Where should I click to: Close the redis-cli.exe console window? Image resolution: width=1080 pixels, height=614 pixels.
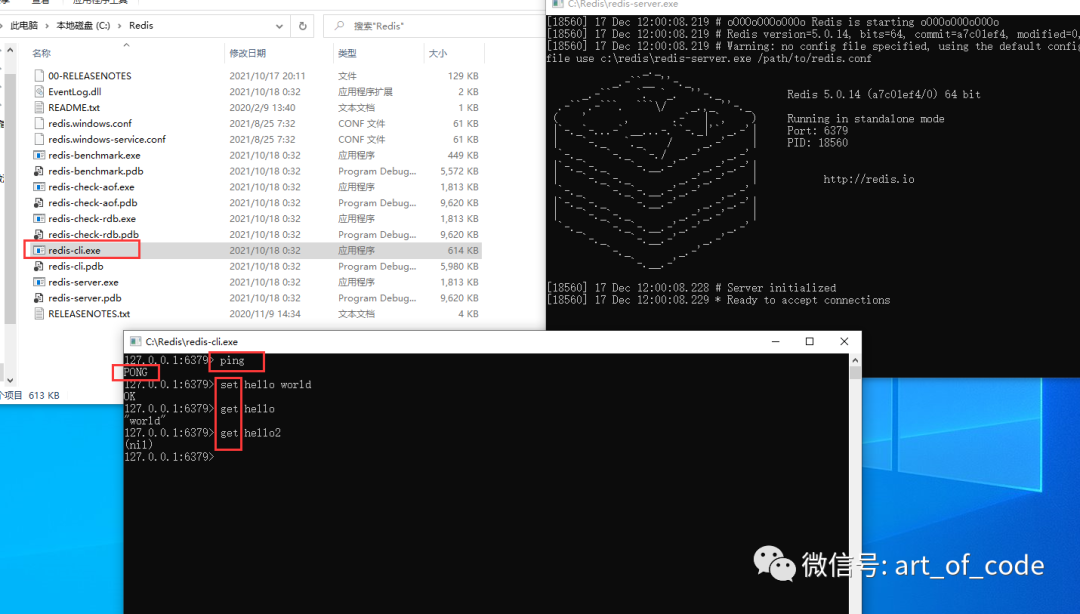pos(844,342)
